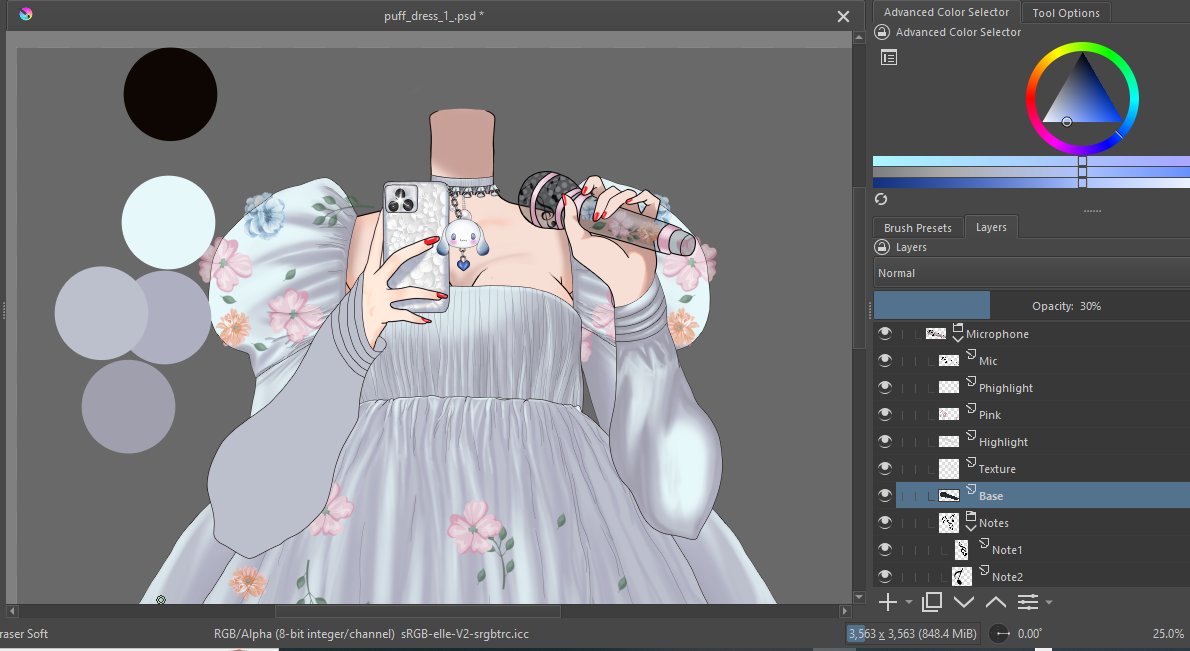Click canvas scroll left arrow
Image resolution: width=1190 pixels, height=651 pixels.
11,610
